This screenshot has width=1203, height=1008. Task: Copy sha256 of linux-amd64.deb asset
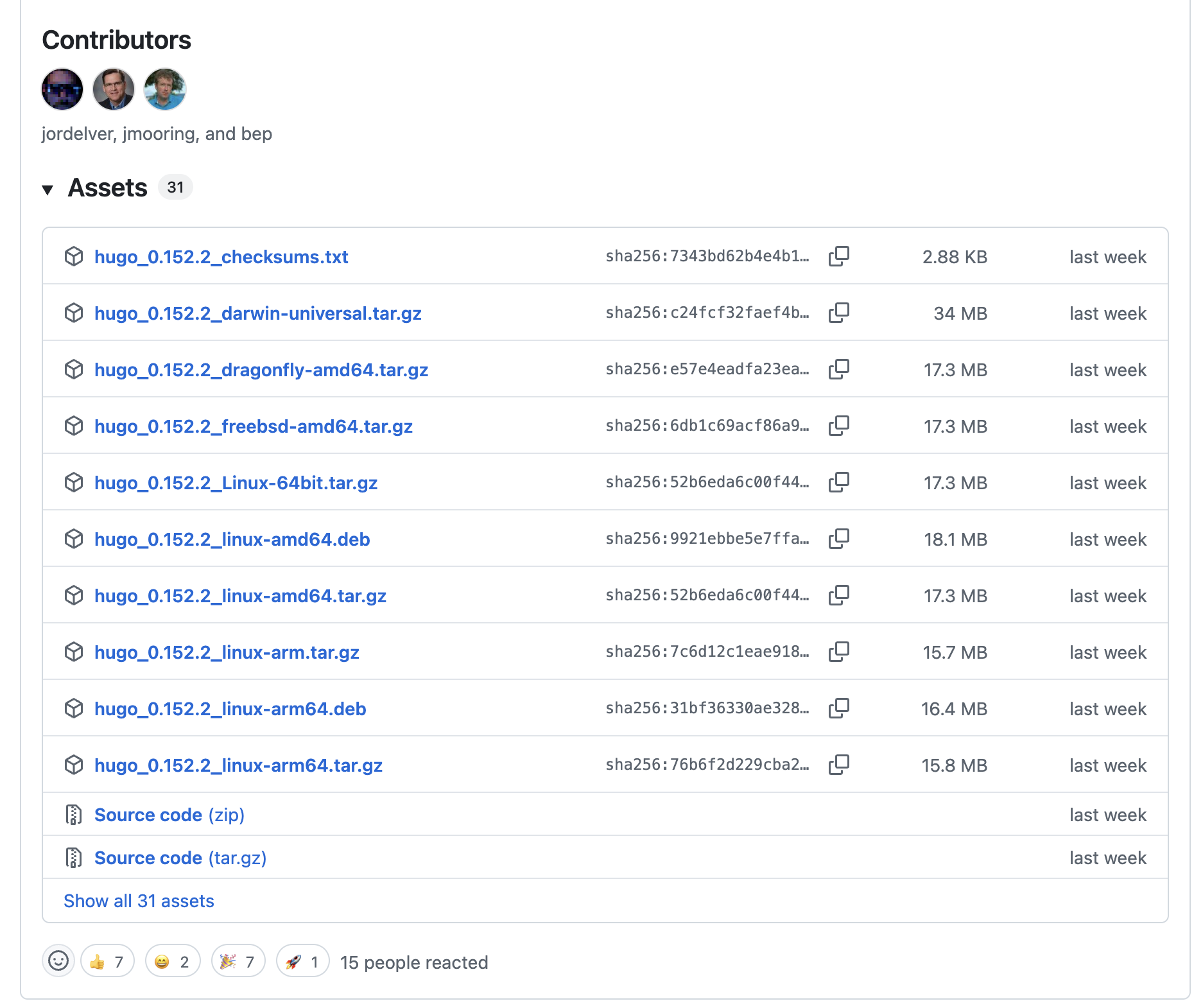point(838,539)
